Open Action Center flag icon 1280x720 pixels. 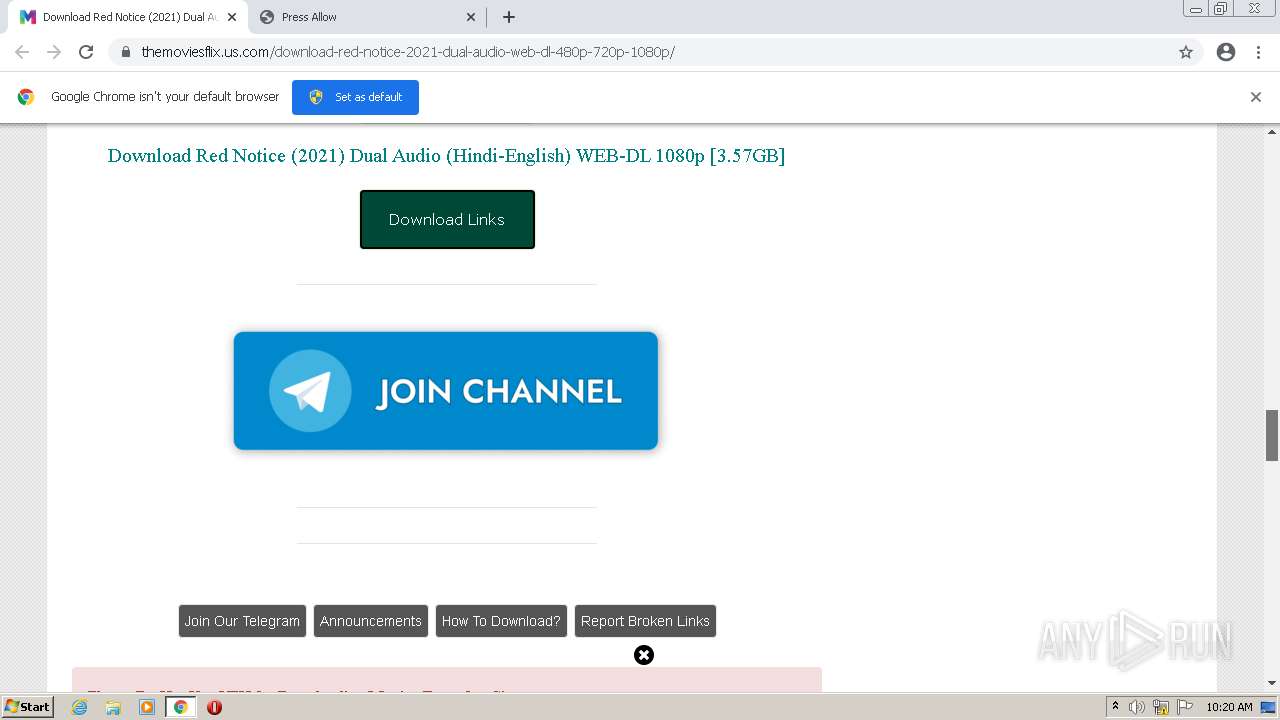point(1184,707)
